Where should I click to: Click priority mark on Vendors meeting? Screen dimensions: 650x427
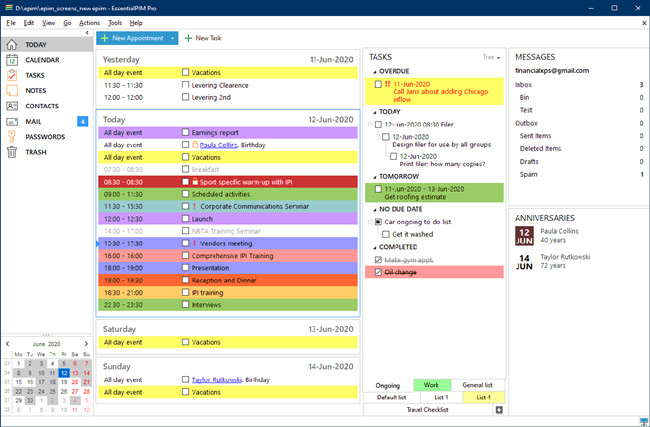[194, 243]
